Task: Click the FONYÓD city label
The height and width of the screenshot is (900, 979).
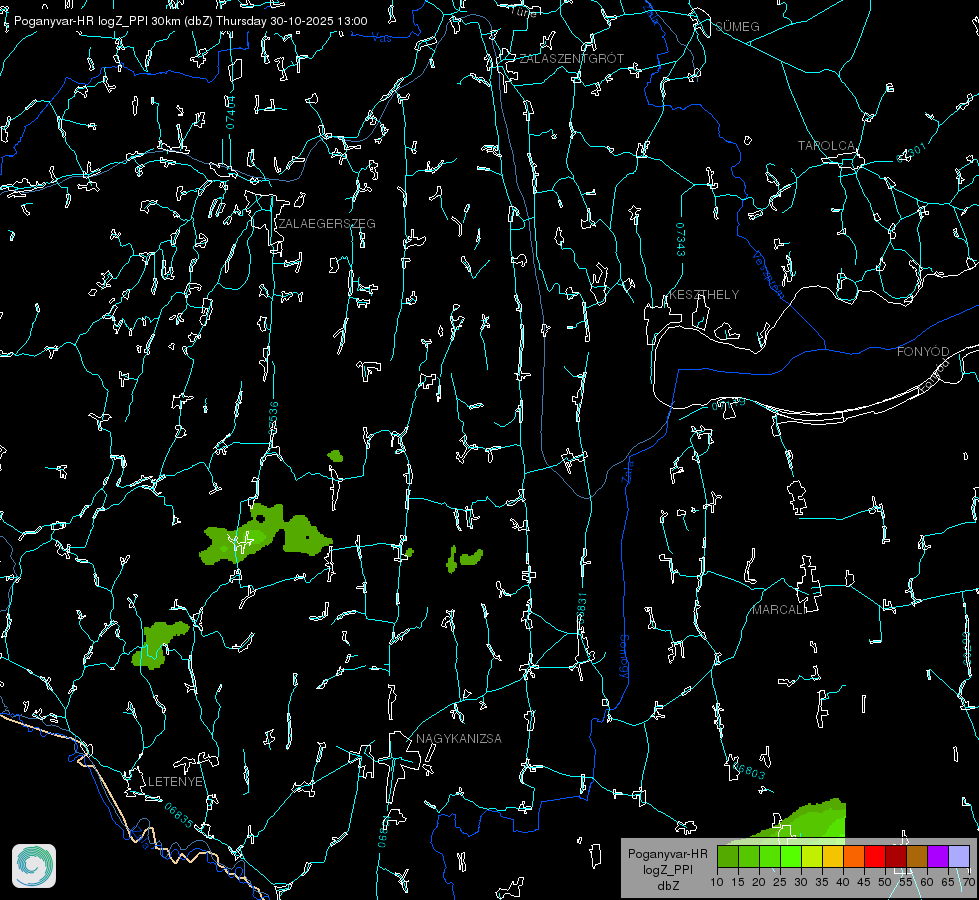Action: pyautogui.click(x=923, y=352)
